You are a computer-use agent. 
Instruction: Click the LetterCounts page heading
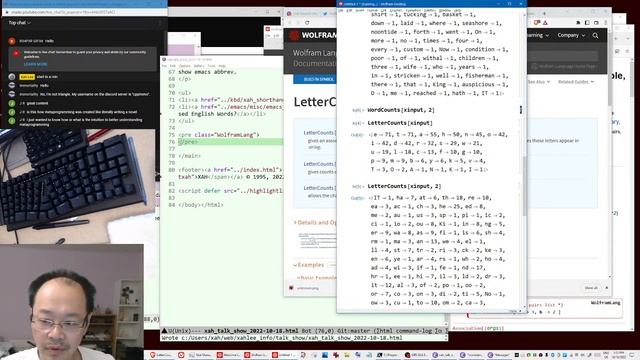click(x=315, y=102)
